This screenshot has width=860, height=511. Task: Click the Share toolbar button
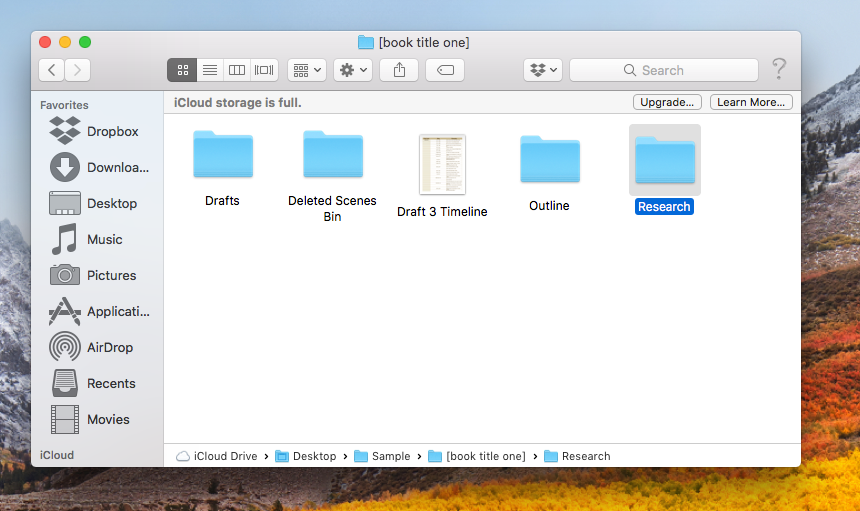coord(399,70)
